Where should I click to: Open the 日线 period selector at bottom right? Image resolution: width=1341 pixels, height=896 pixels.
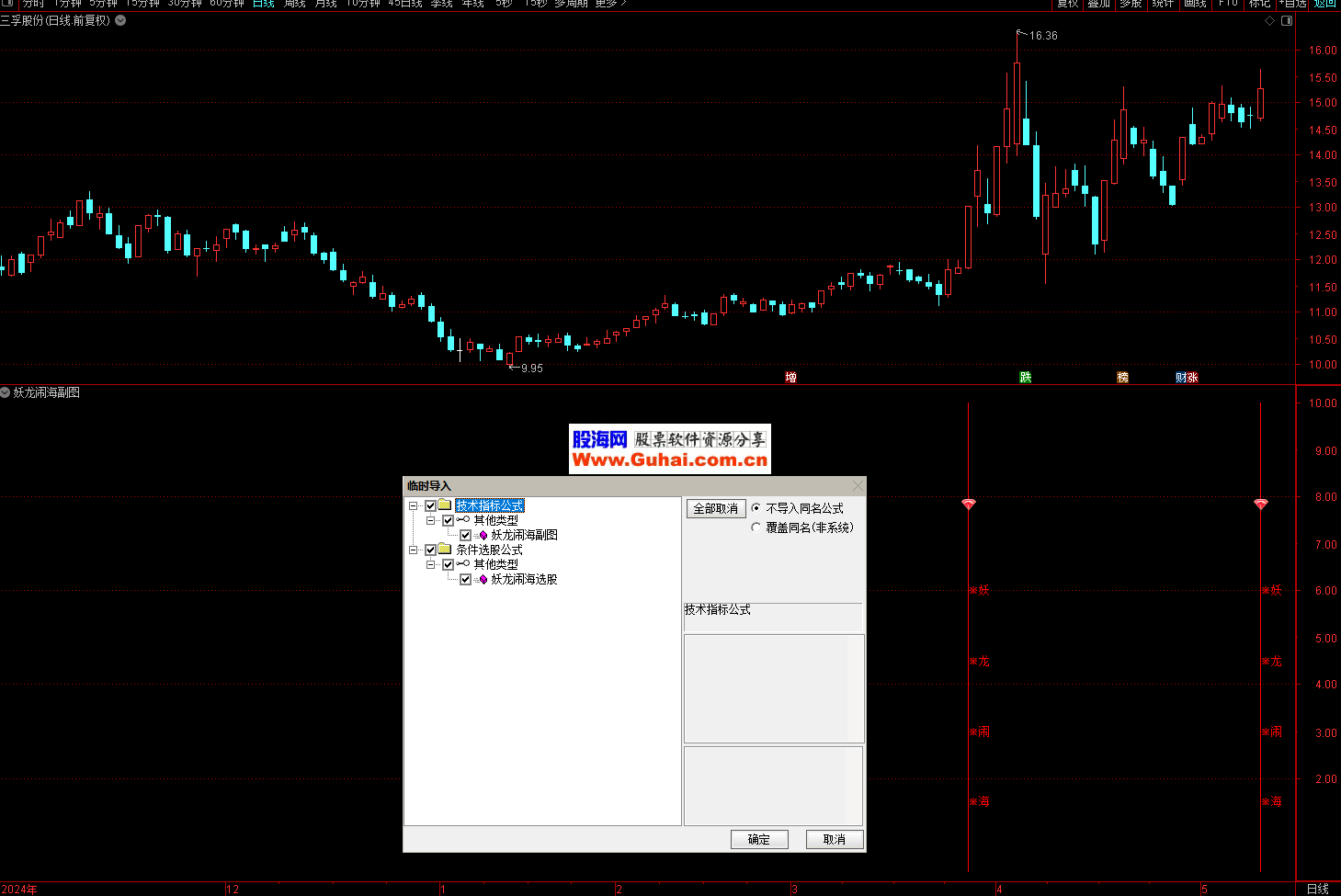point(1317,889)
